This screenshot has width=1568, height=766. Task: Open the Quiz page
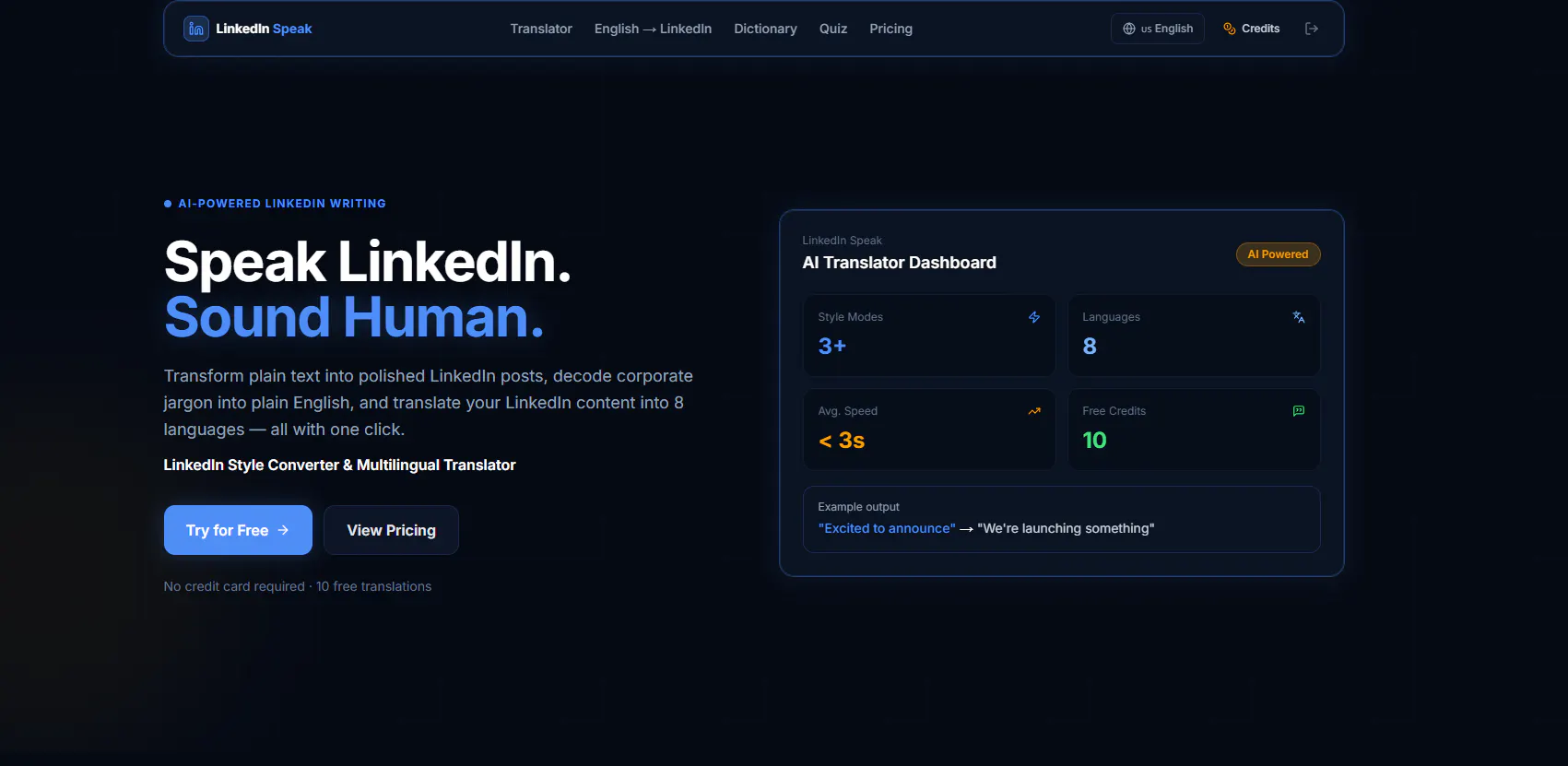833,29
